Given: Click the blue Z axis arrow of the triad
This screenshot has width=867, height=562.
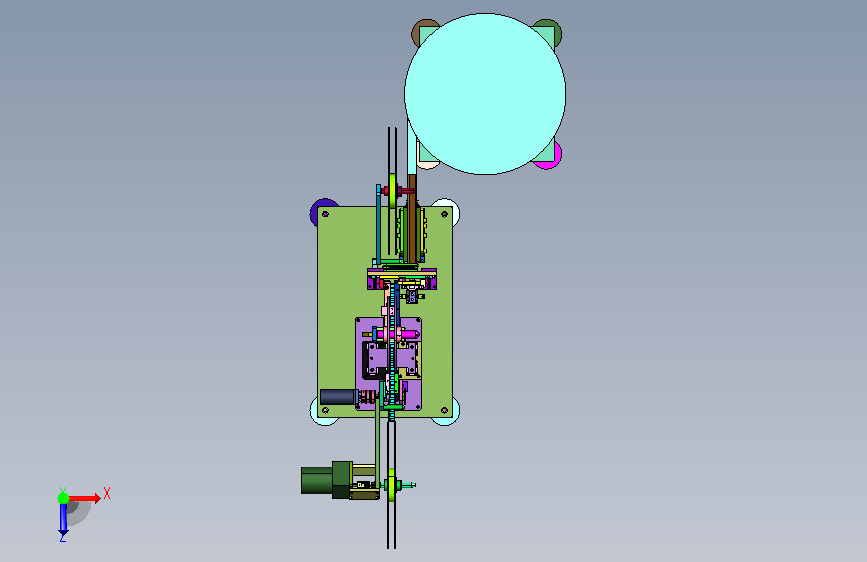Looking at the screenshot, I should [63, 519].
